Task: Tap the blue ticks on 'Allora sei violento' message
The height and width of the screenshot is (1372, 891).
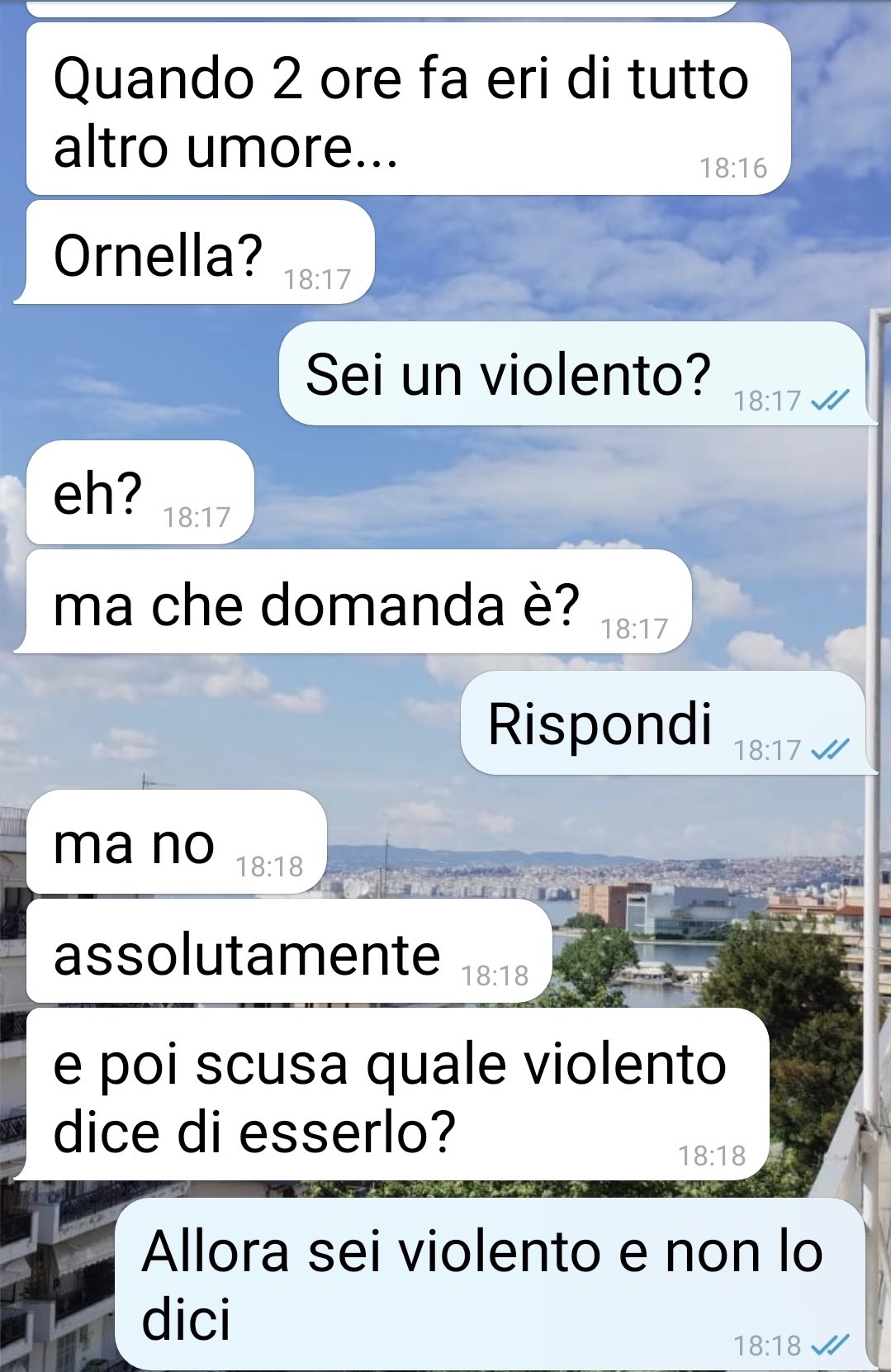Action: point(829,1346)
